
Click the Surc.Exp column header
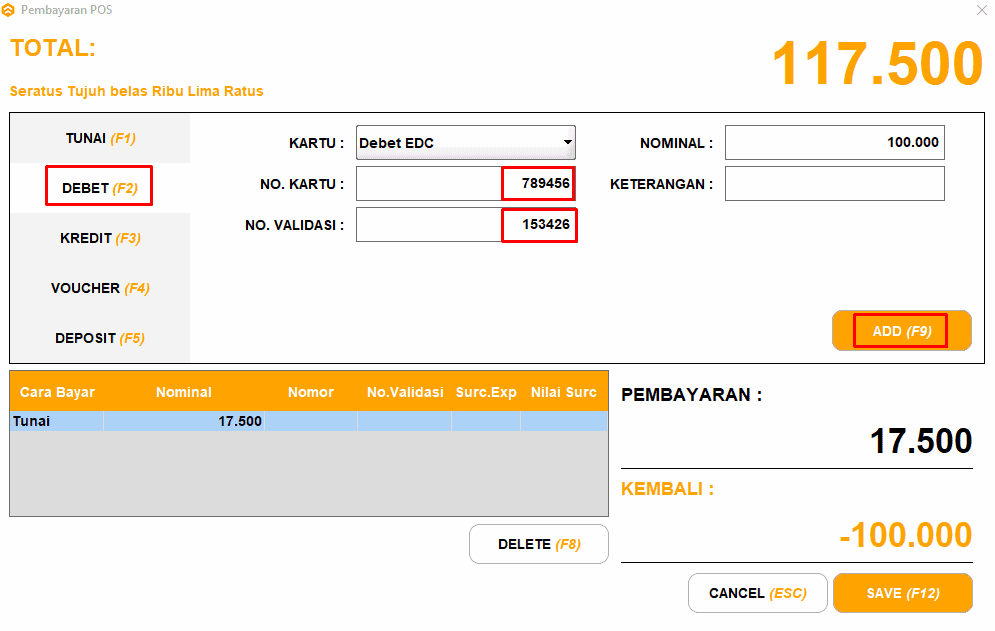click(x=486, y=392)
